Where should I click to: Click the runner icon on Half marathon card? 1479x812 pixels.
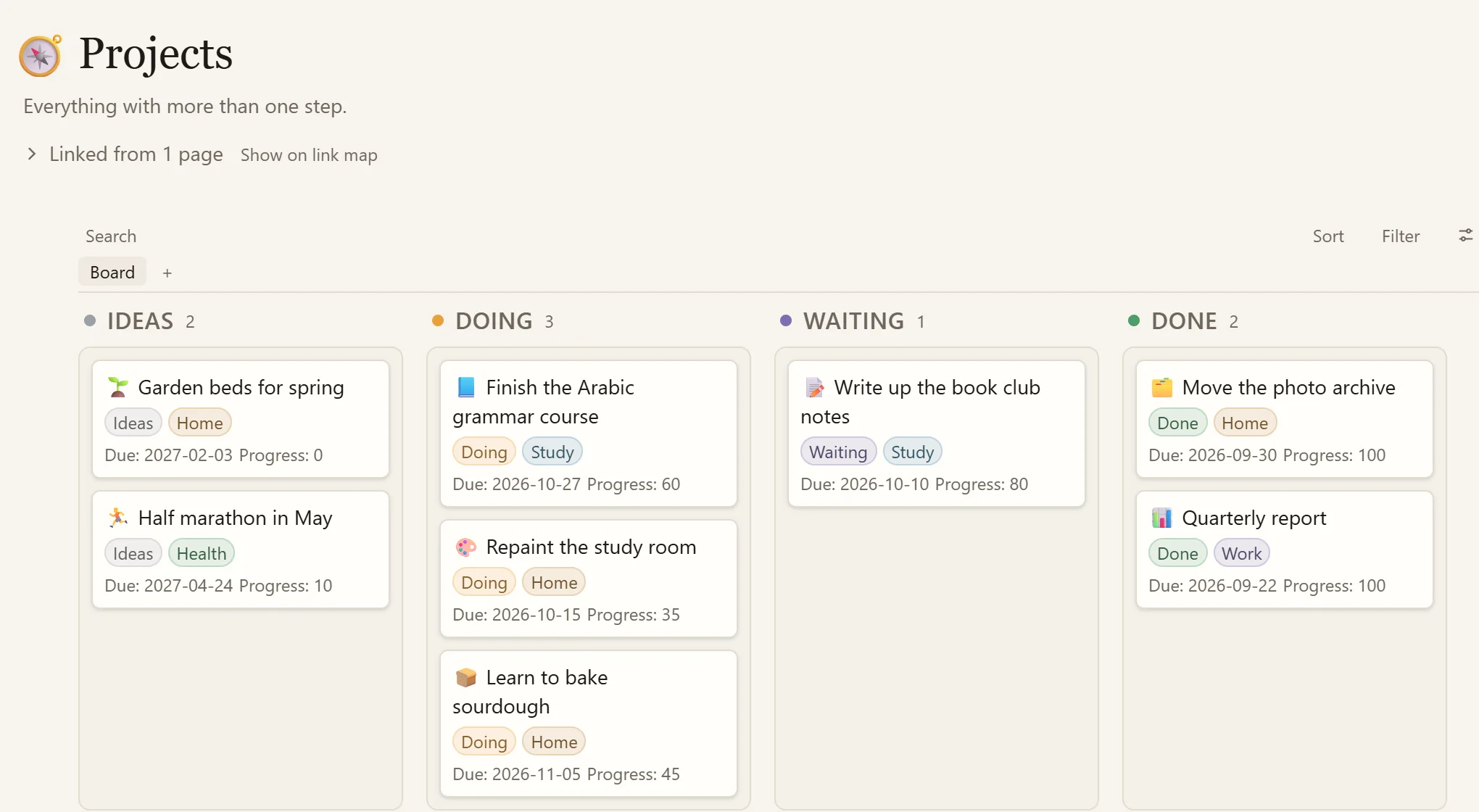click(117, 518)
